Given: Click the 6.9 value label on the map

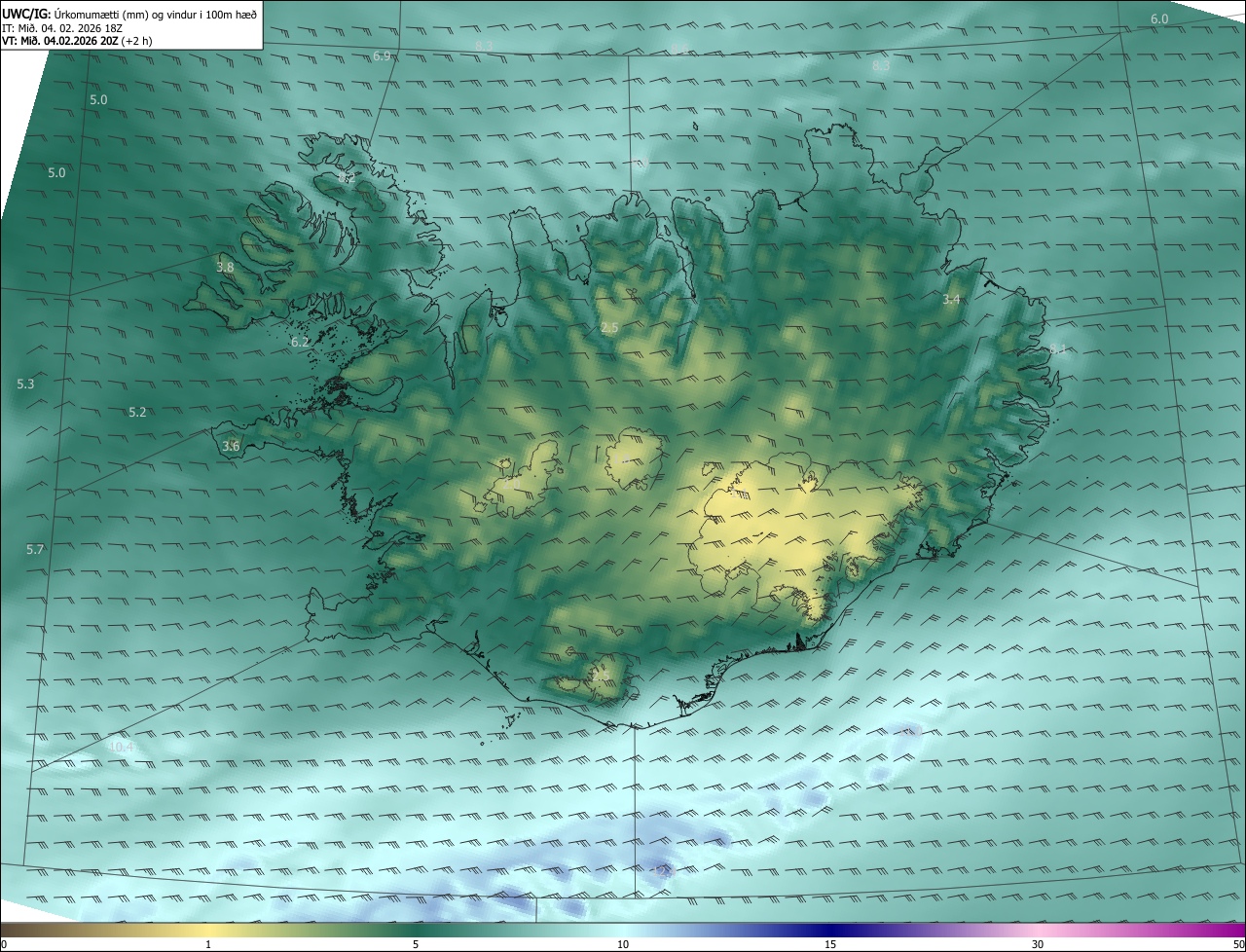Looking at the screenshot, I should (382, 55).
